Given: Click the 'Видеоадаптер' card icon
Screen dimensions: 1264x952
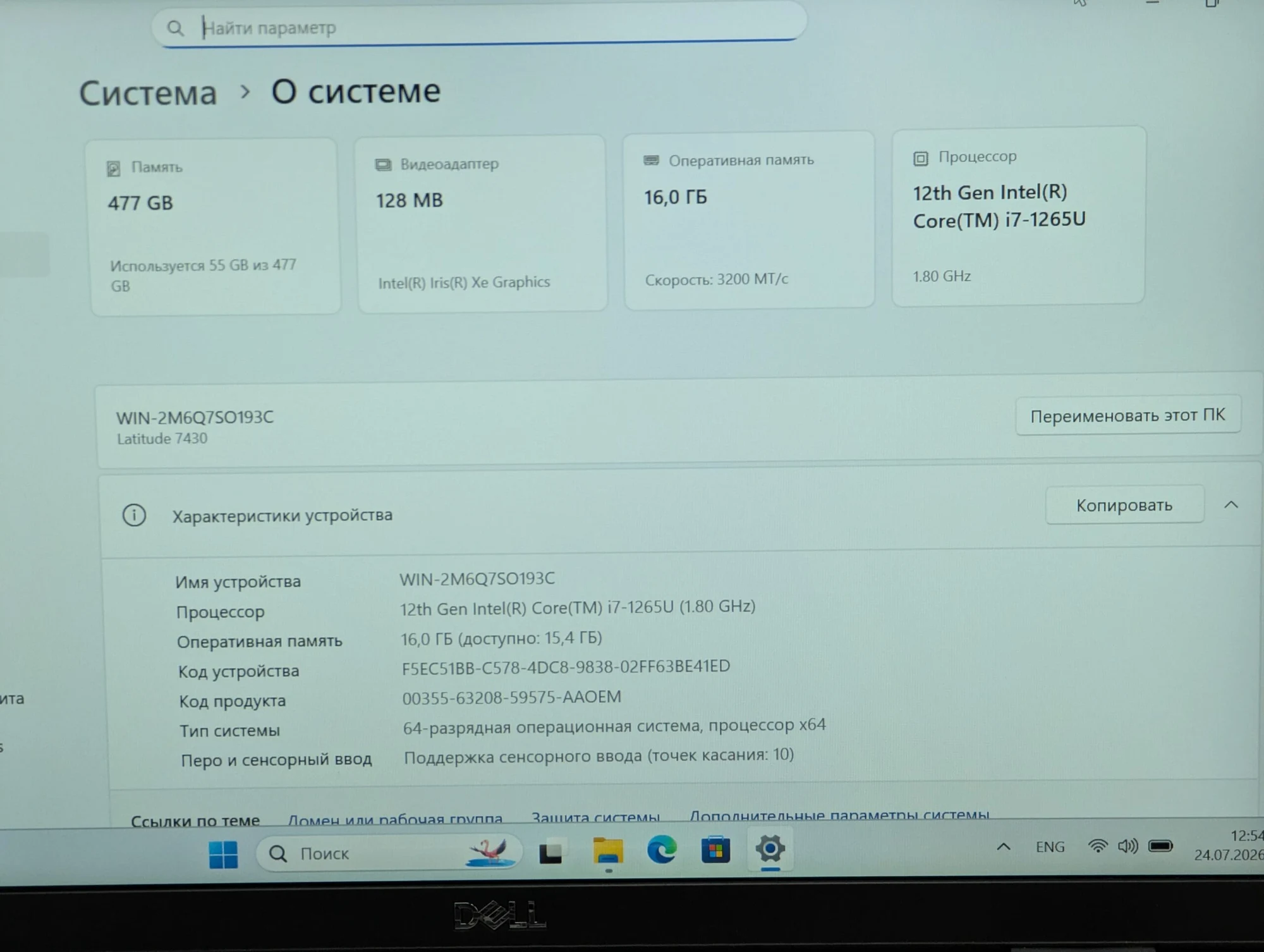Looking at the screenshot, I should tap(383, 164).
